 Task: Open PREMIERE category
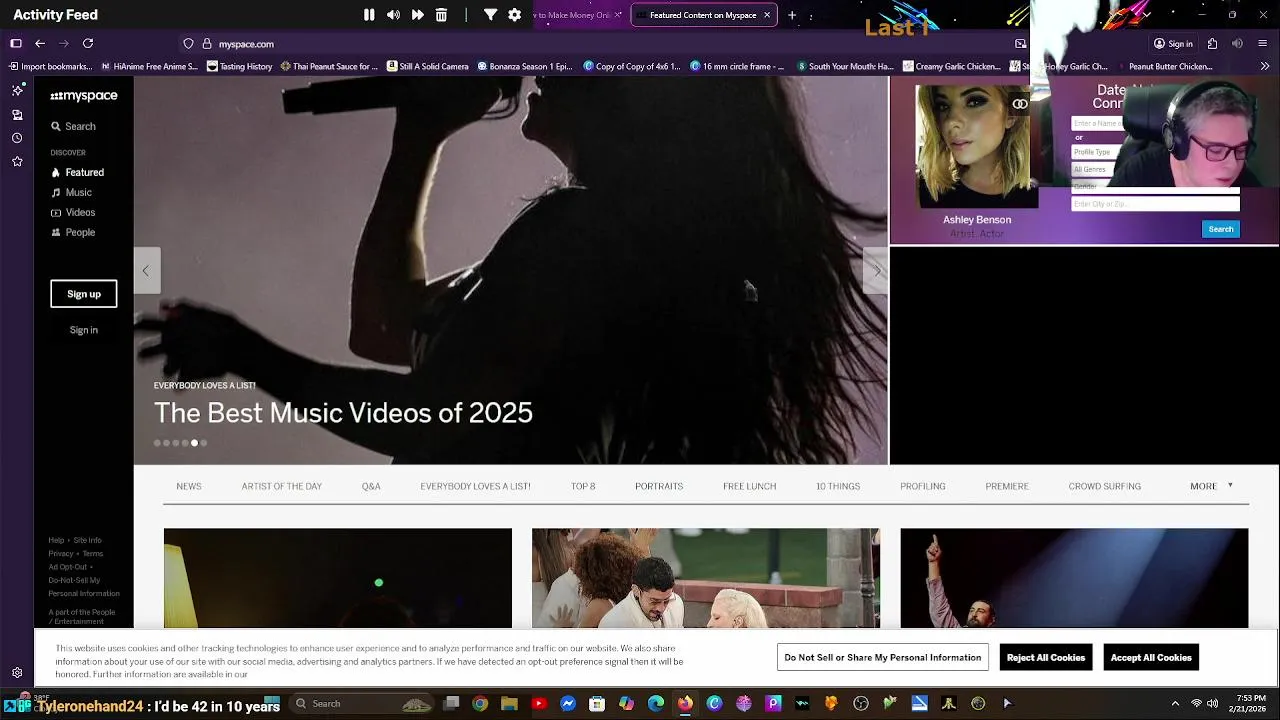pyautogui.click(x=1007, y=486)
